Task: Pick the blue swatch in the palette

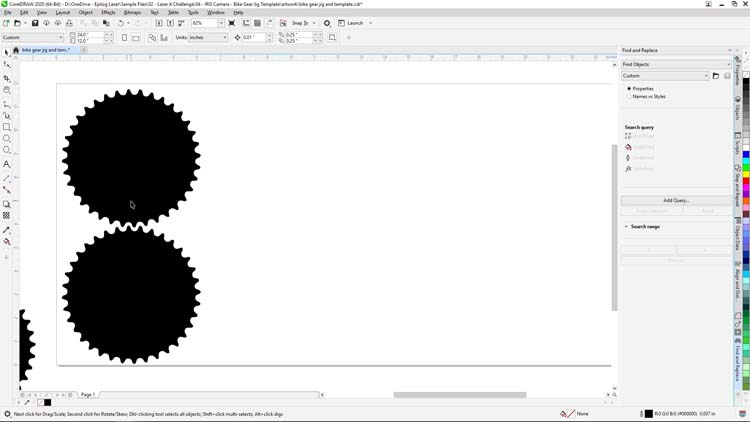Action: tap(746, 155)
